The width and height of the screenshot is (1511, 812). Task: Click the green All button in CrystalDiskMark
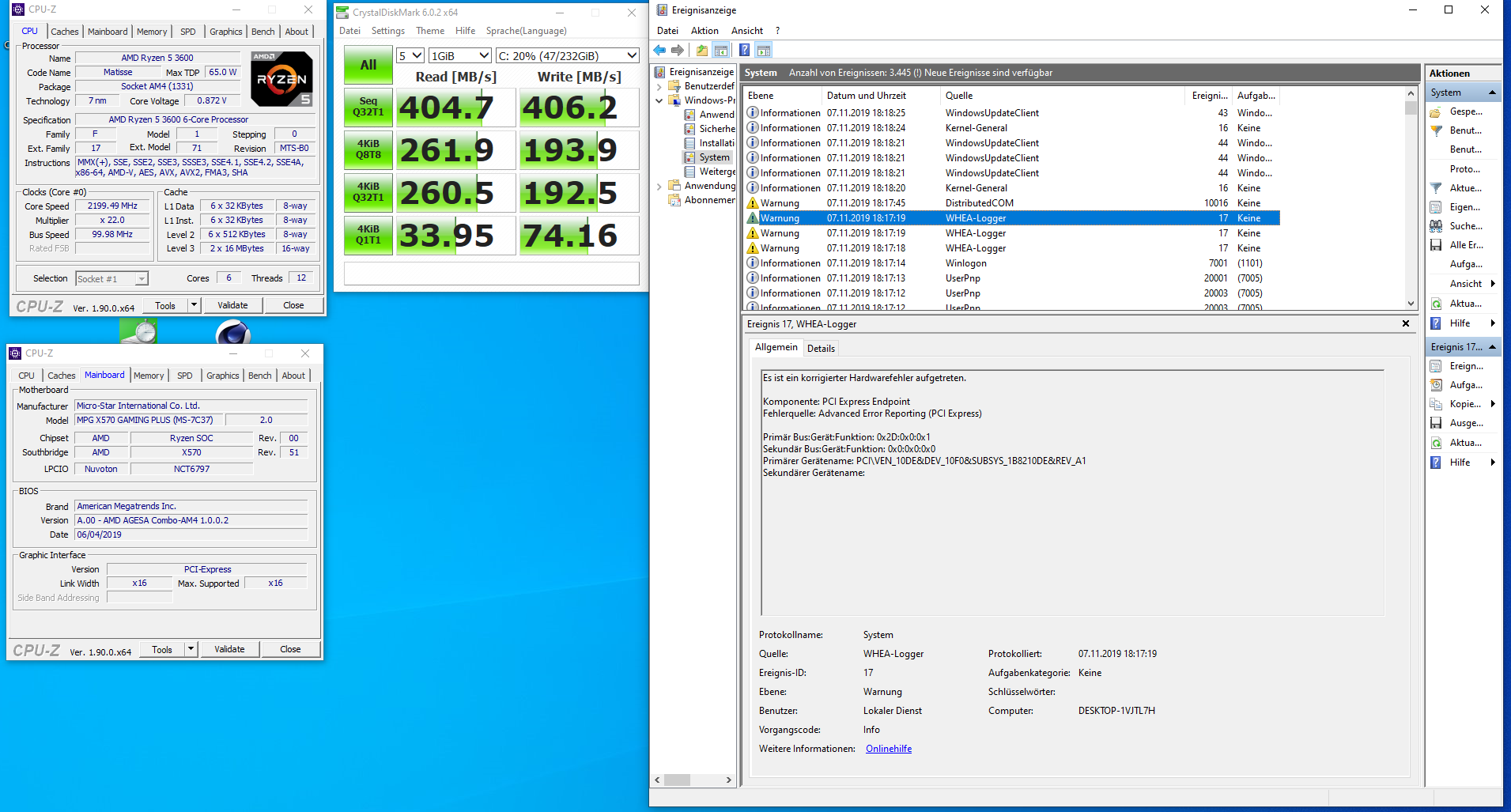click(368, 65)
